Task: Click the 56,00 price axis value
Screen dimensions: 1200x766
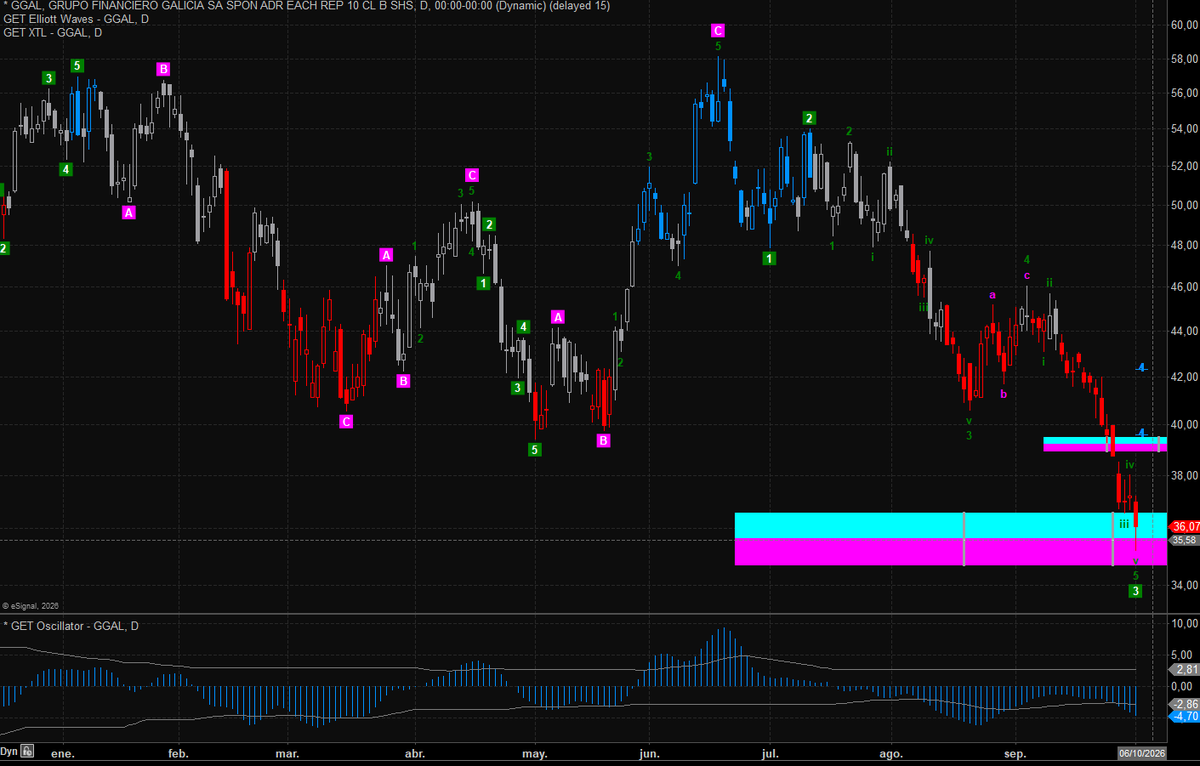Action: click(x=1184, y=93)
